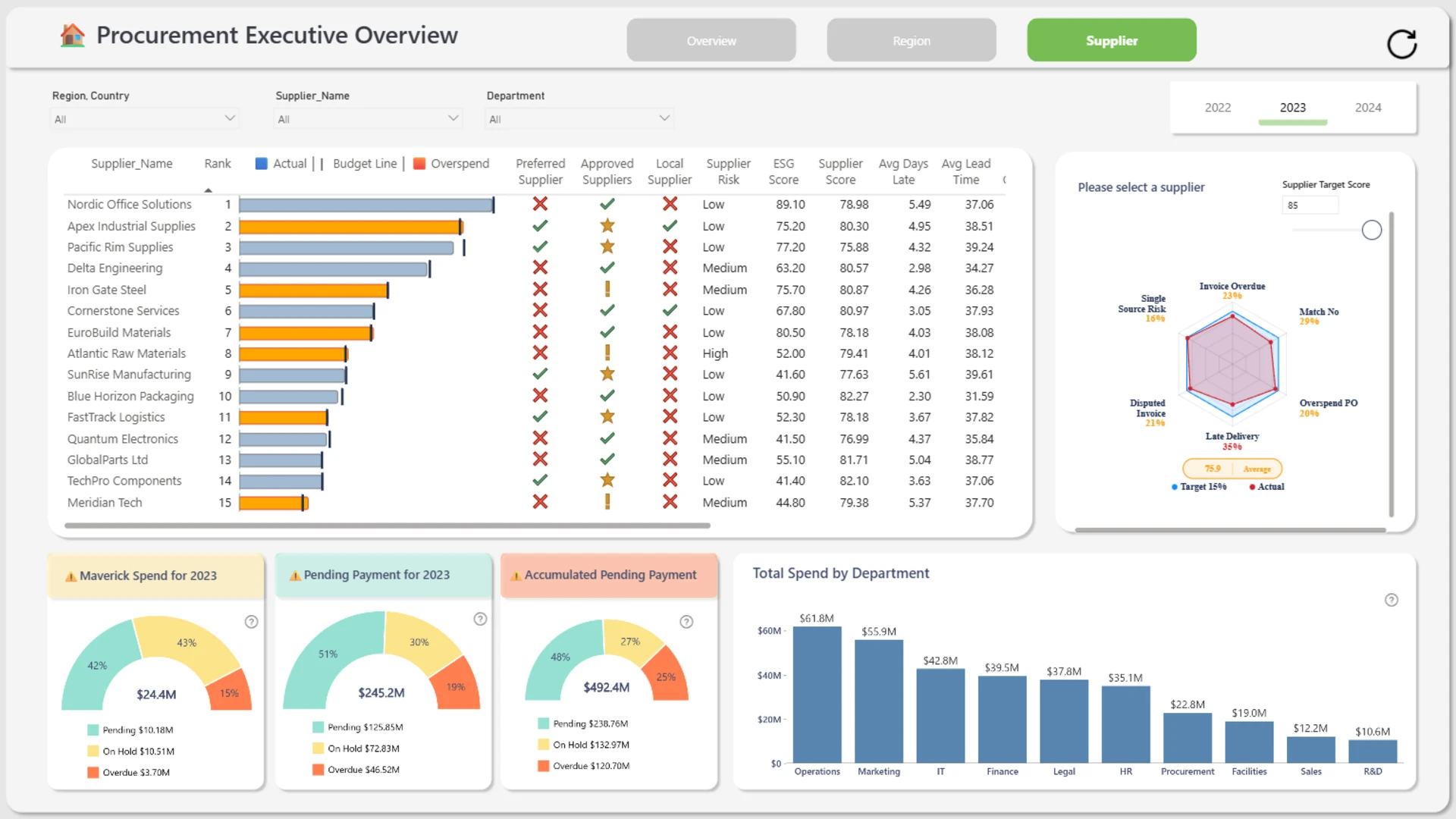Sort by ESG Score column header
The width and height of the screenshot is (1456, 819).
tap(783, 171)
